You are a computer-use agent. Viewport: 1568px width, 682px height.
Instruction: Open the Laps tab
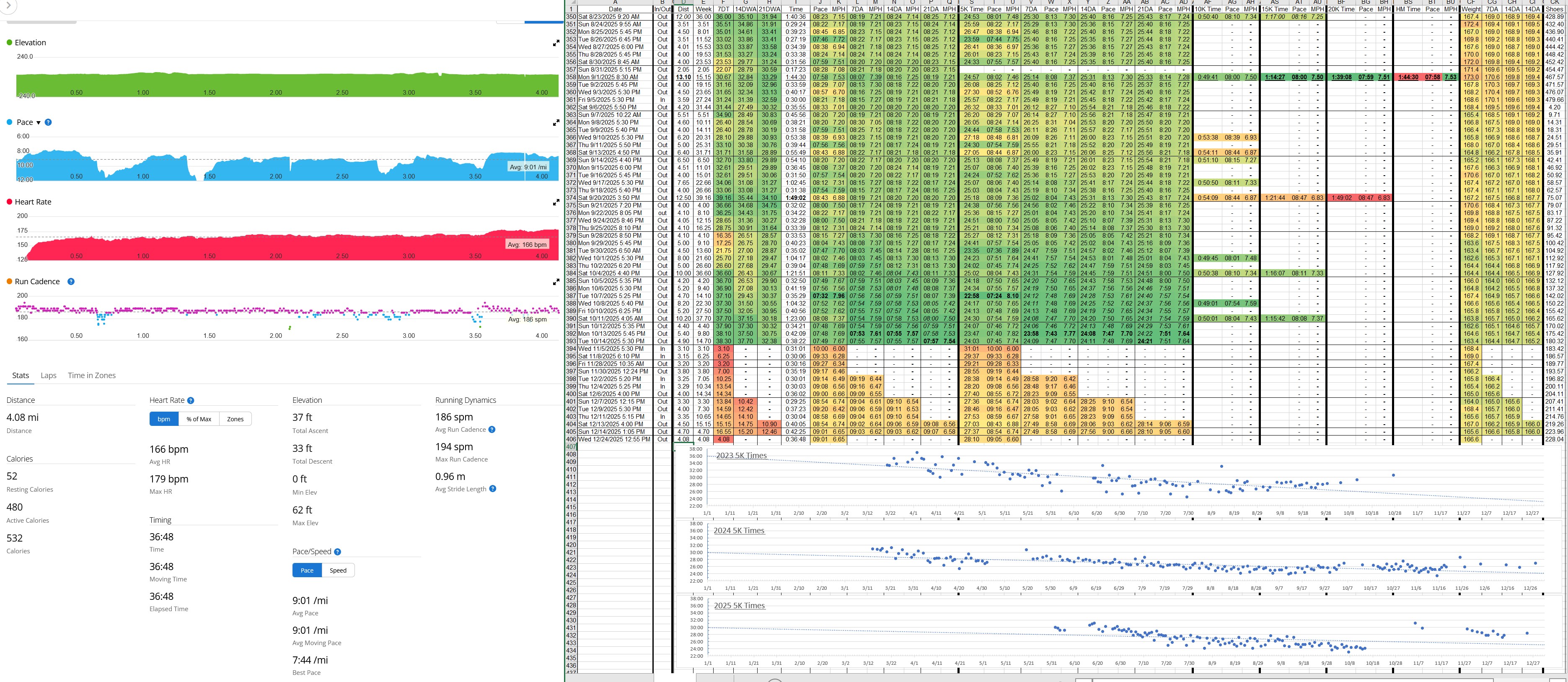click(49, 376)
